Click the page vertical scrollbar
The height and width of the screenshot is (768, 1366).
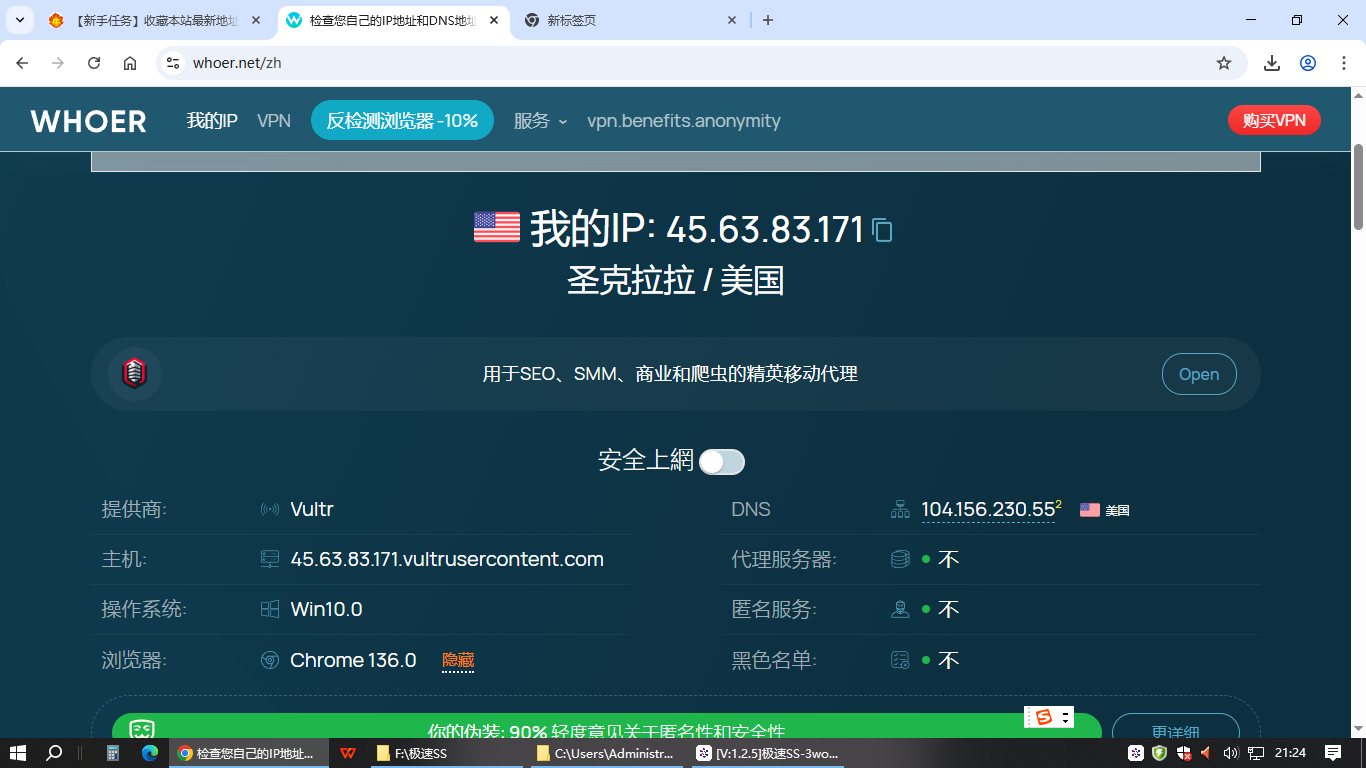(1359, 186)
